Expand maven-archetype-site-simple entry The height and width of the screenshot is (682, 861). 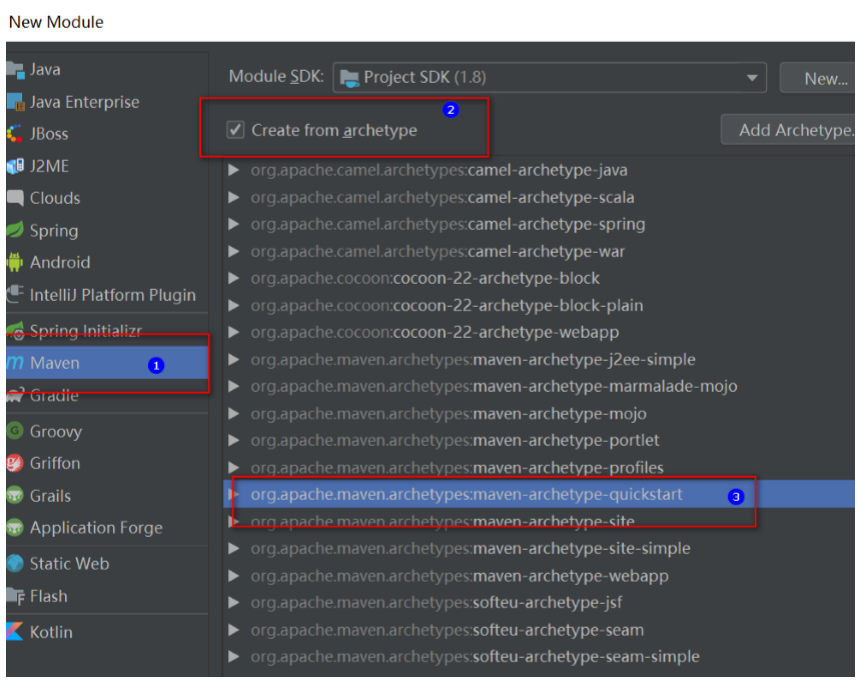234,549
